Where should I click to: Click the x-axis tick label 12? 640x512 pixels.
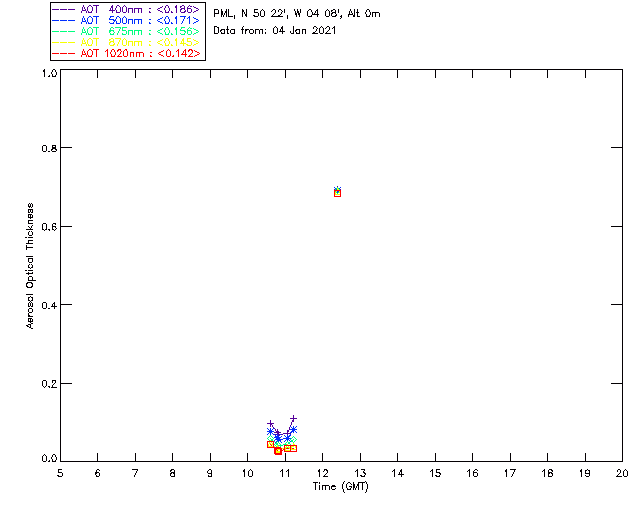tap(322, 473)
